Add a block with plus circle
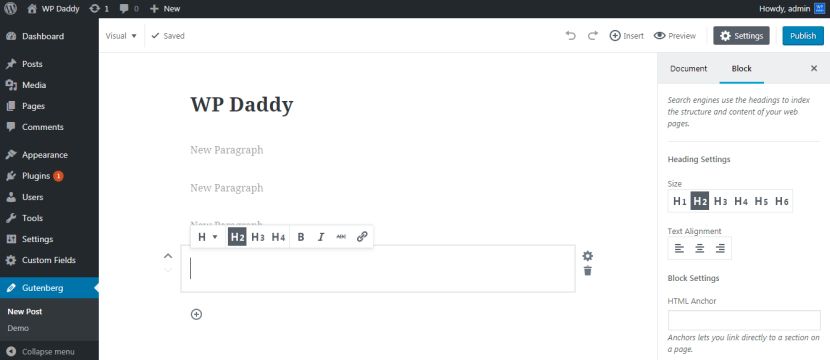Viewport: 830px width, 360px height. point(196,314)
